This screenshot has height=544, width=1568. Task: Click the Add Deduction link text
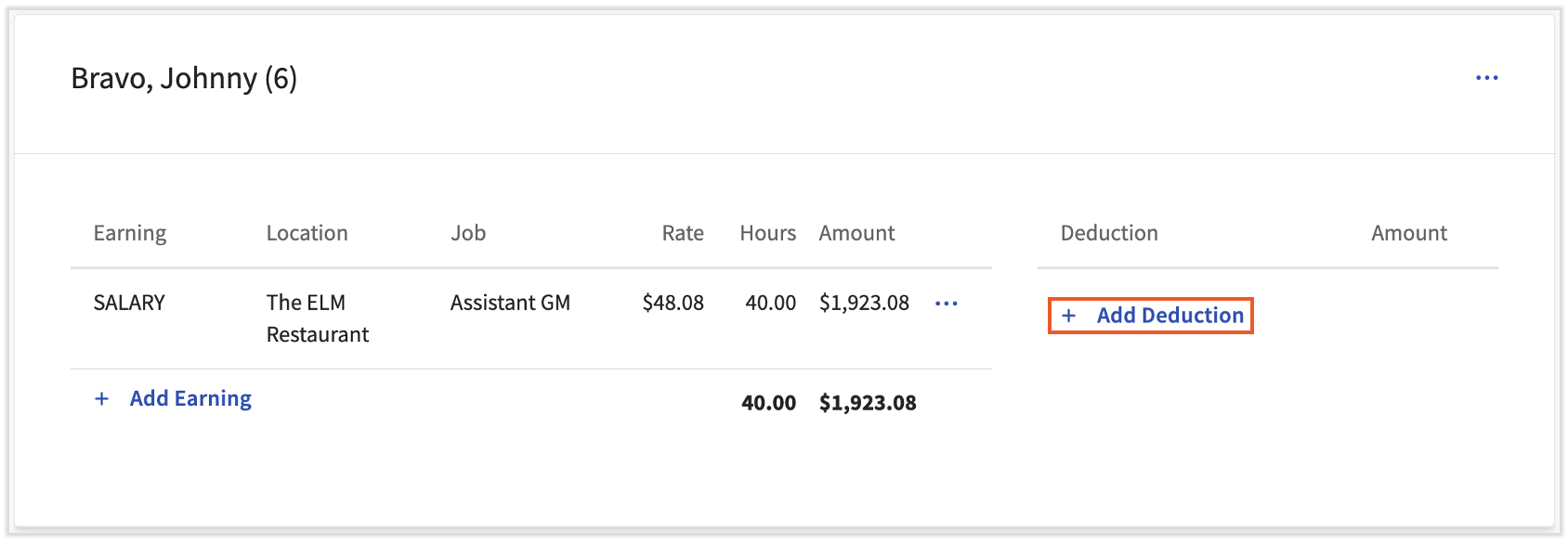[1169, 316]
